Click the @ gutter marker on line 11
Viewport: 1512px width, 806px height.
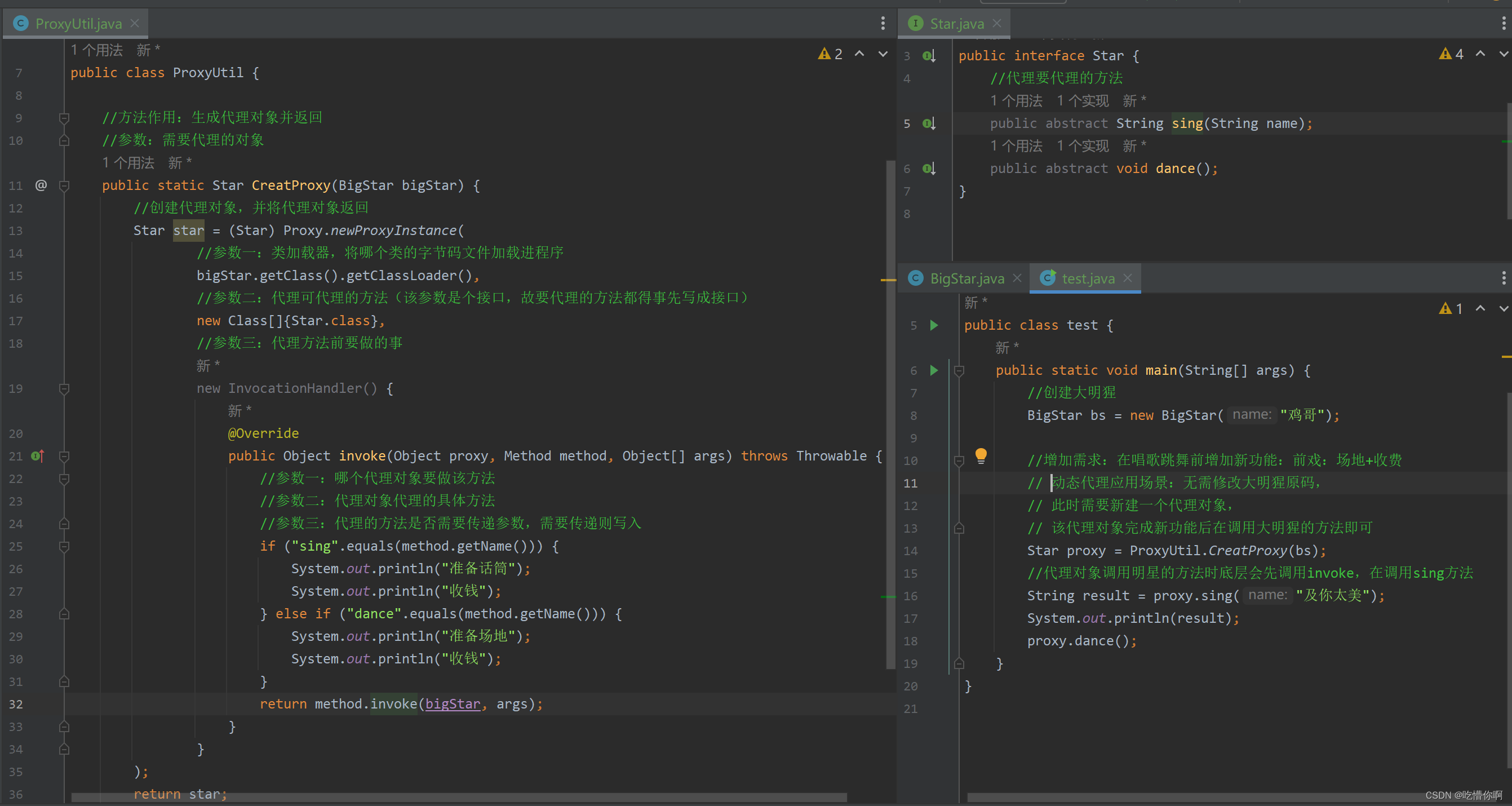pyautogui.click(x=41, y=185)
